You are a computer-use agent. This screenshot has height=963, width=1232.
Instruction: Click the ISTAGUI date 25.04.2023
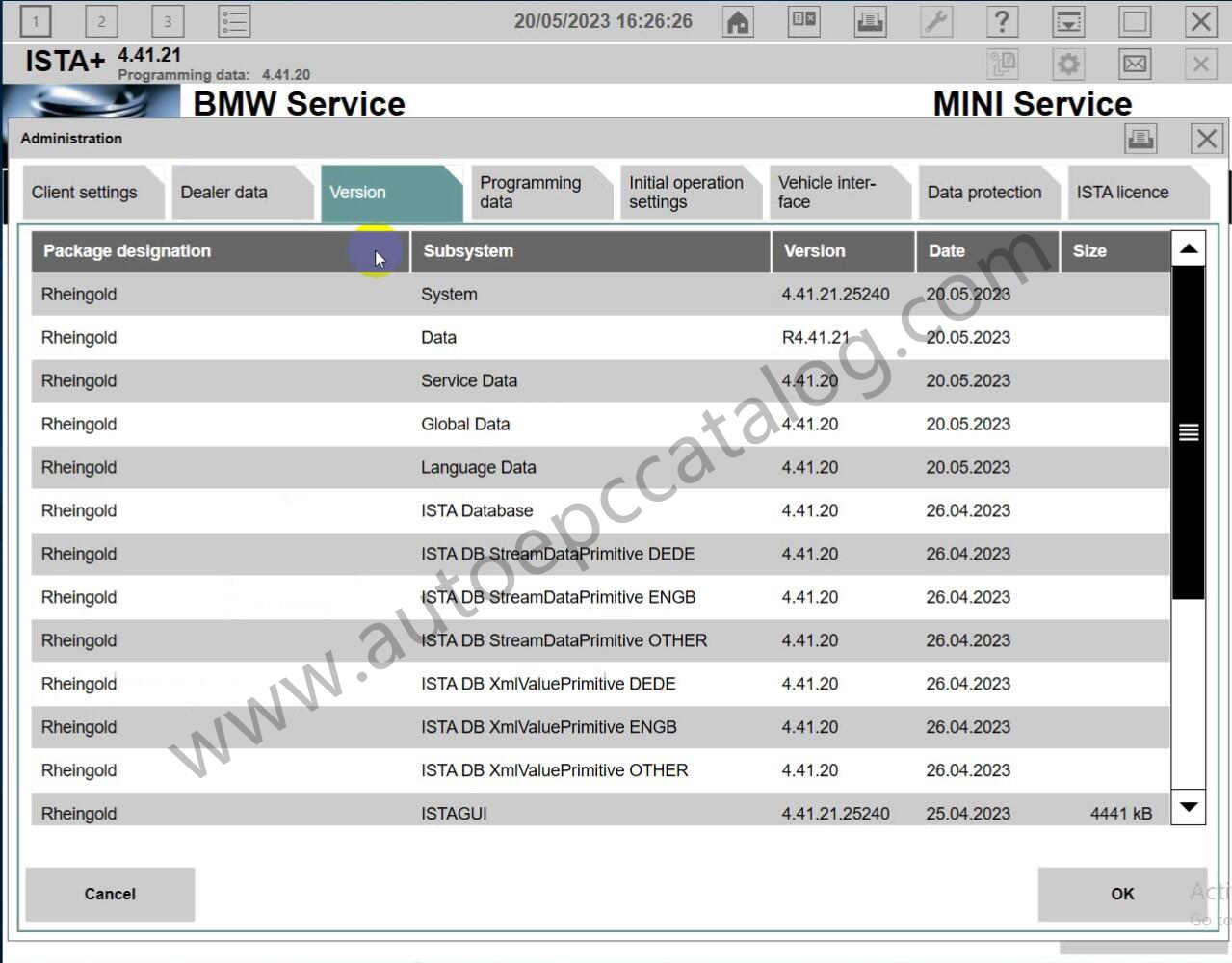point(968,814)
